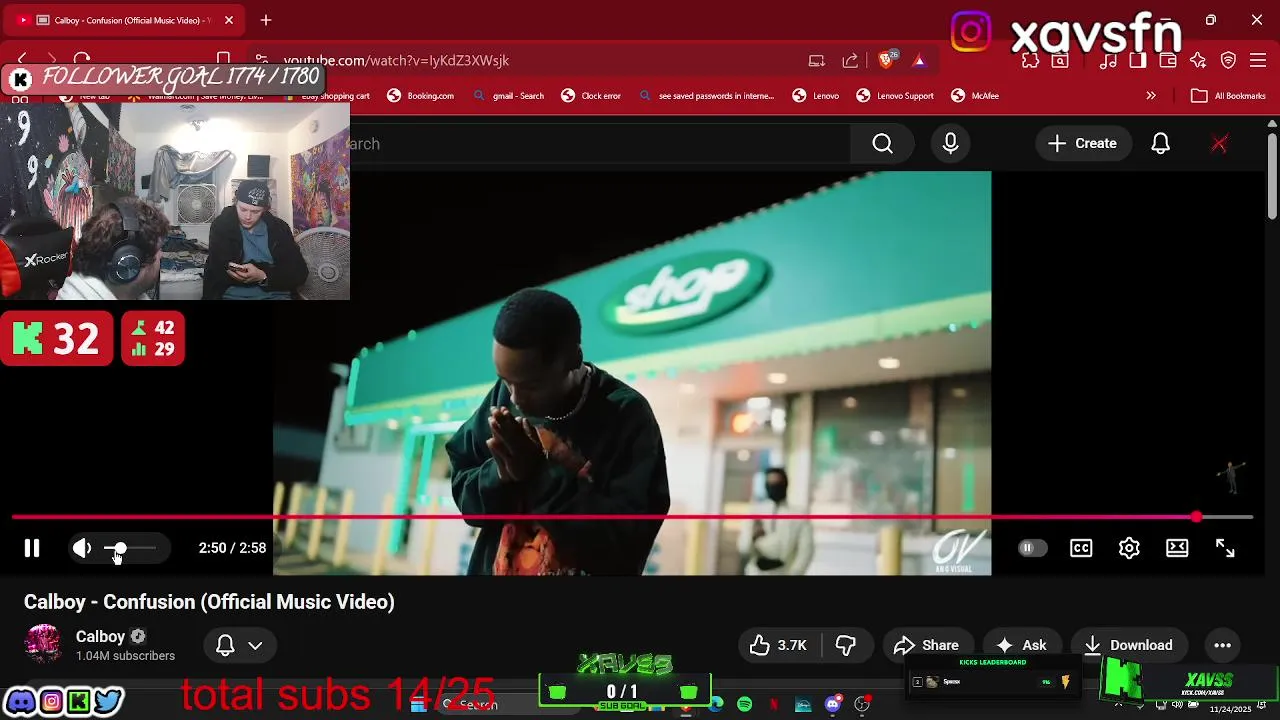Click the Download button

tap(1128, 645)
